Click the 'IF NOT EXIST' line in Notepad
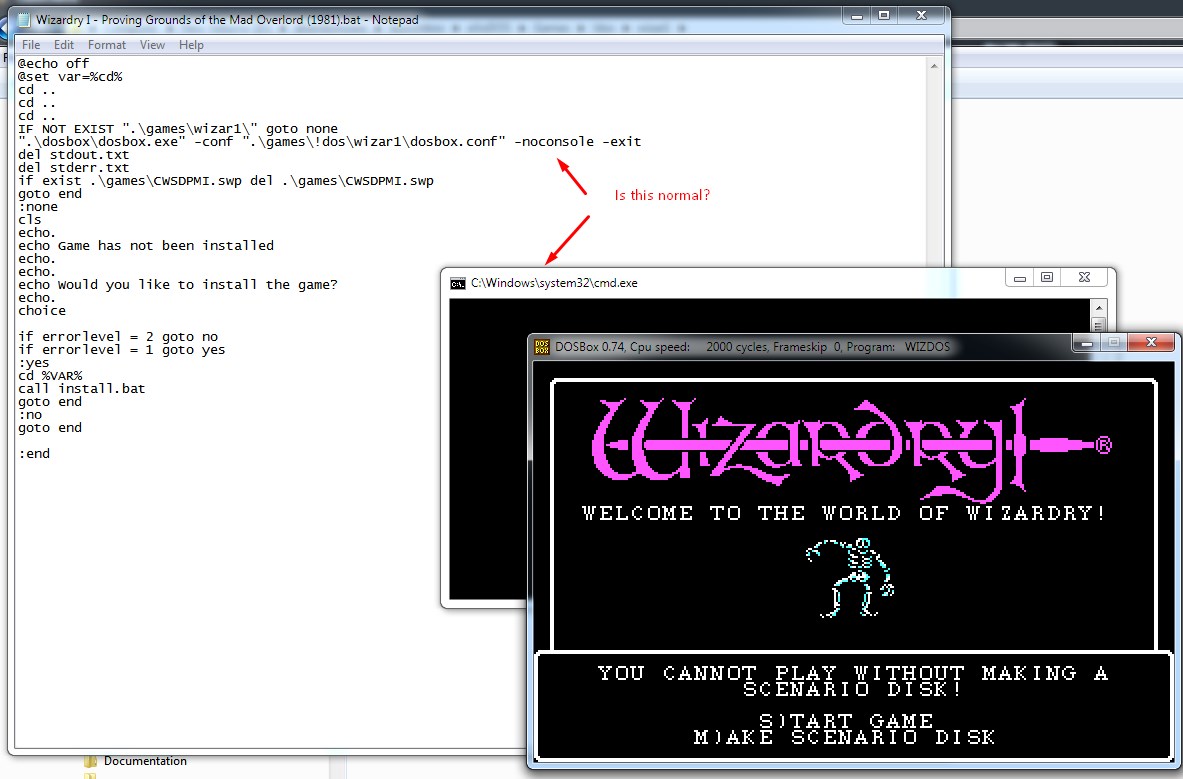1183x779 pixels. coord(178,129)
